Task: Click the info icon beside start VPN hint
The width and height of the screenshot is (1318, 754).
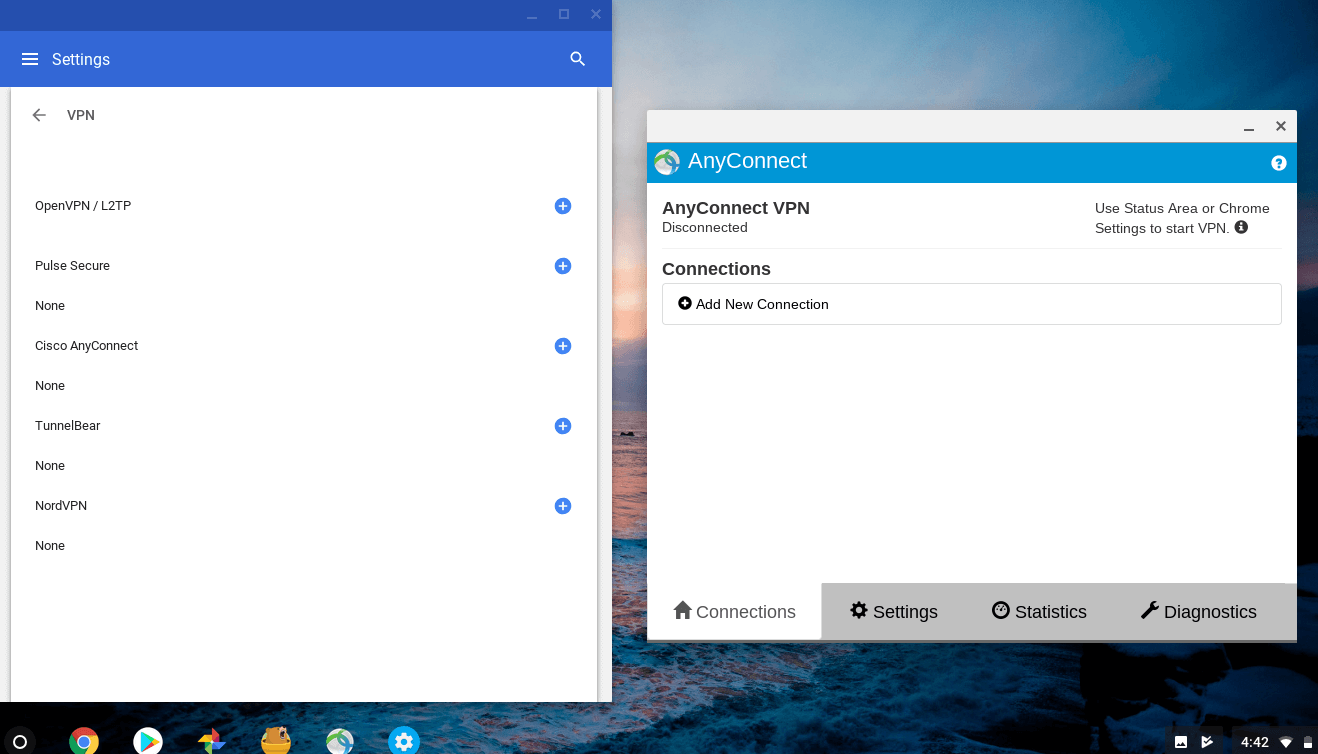Action: 1241,227
